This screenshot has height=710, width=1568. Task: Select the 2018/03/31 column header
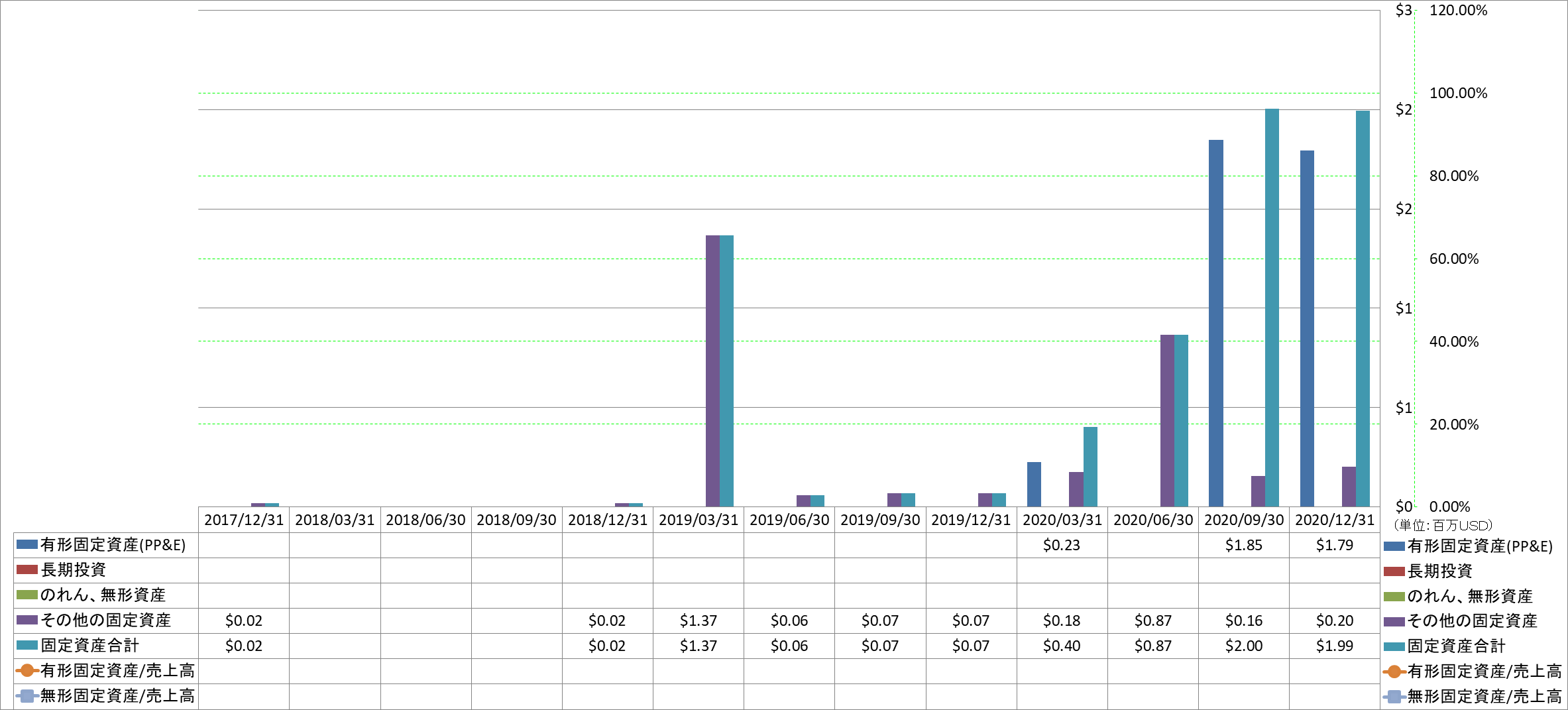335,520
